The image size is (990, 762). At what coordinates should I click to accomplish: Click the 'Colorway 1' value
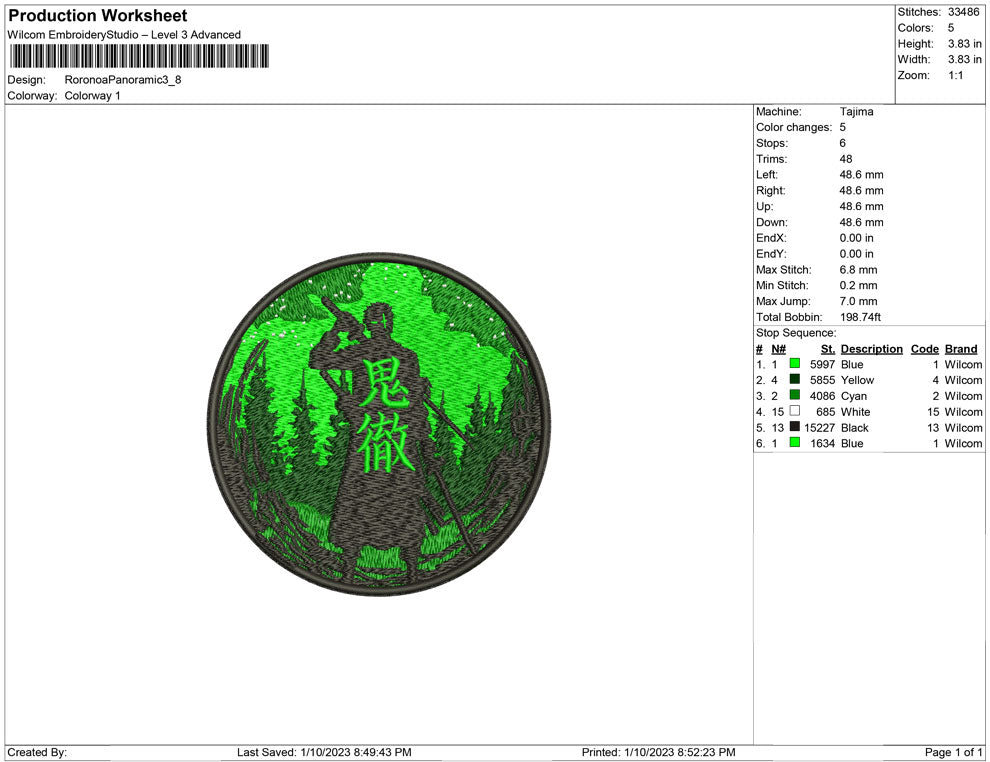pos(92,95)
